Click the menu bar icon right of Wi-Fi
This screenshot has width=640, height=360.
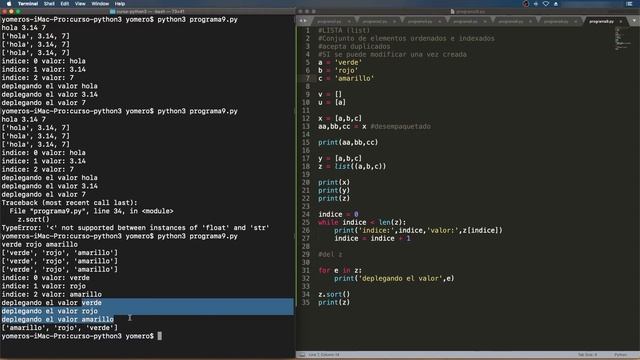tap(556, 4)
